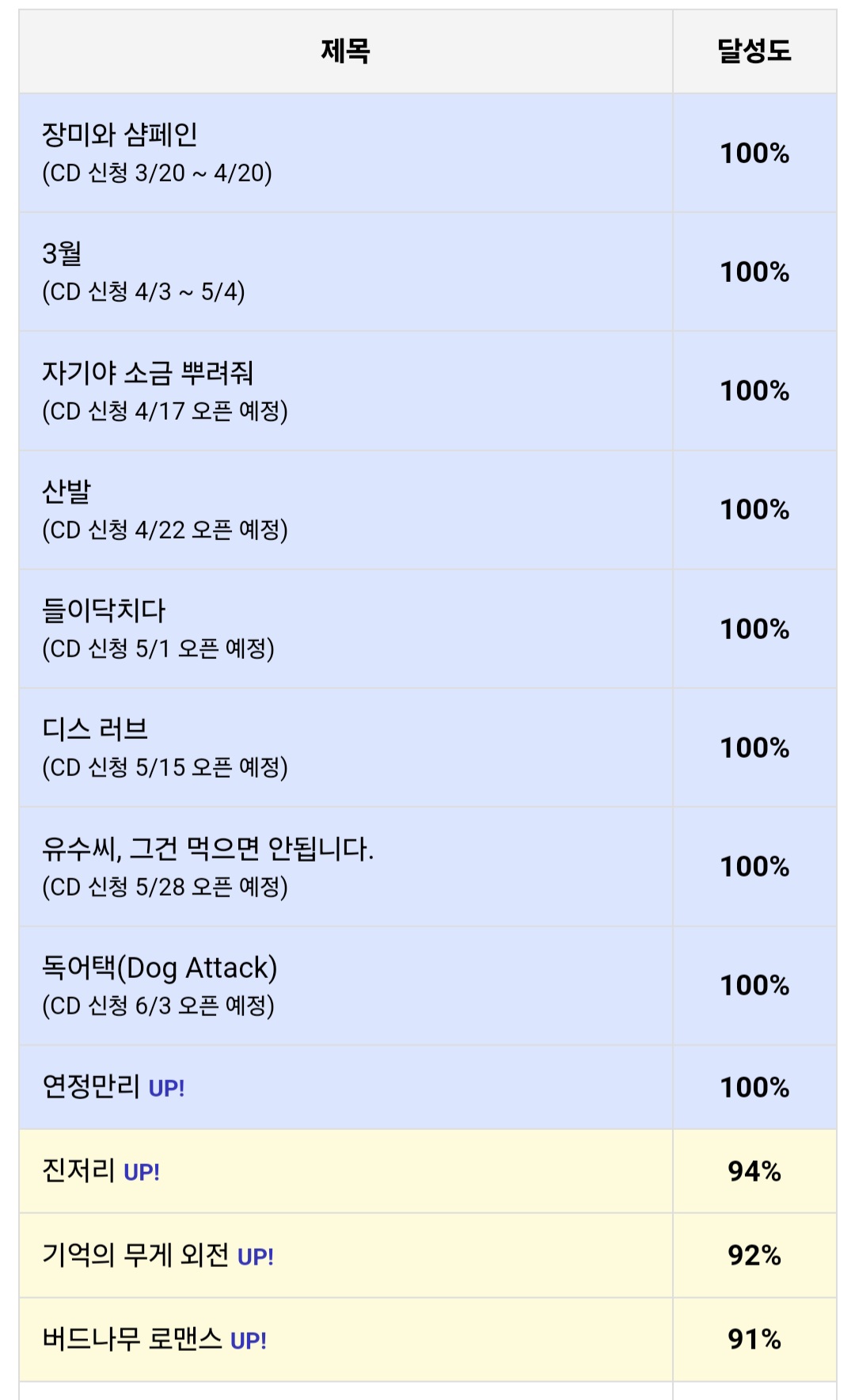Click the CD 신청 3/20 ~ 4/20 text
This screenshot has height=1400, width=855.
(157, 173)
